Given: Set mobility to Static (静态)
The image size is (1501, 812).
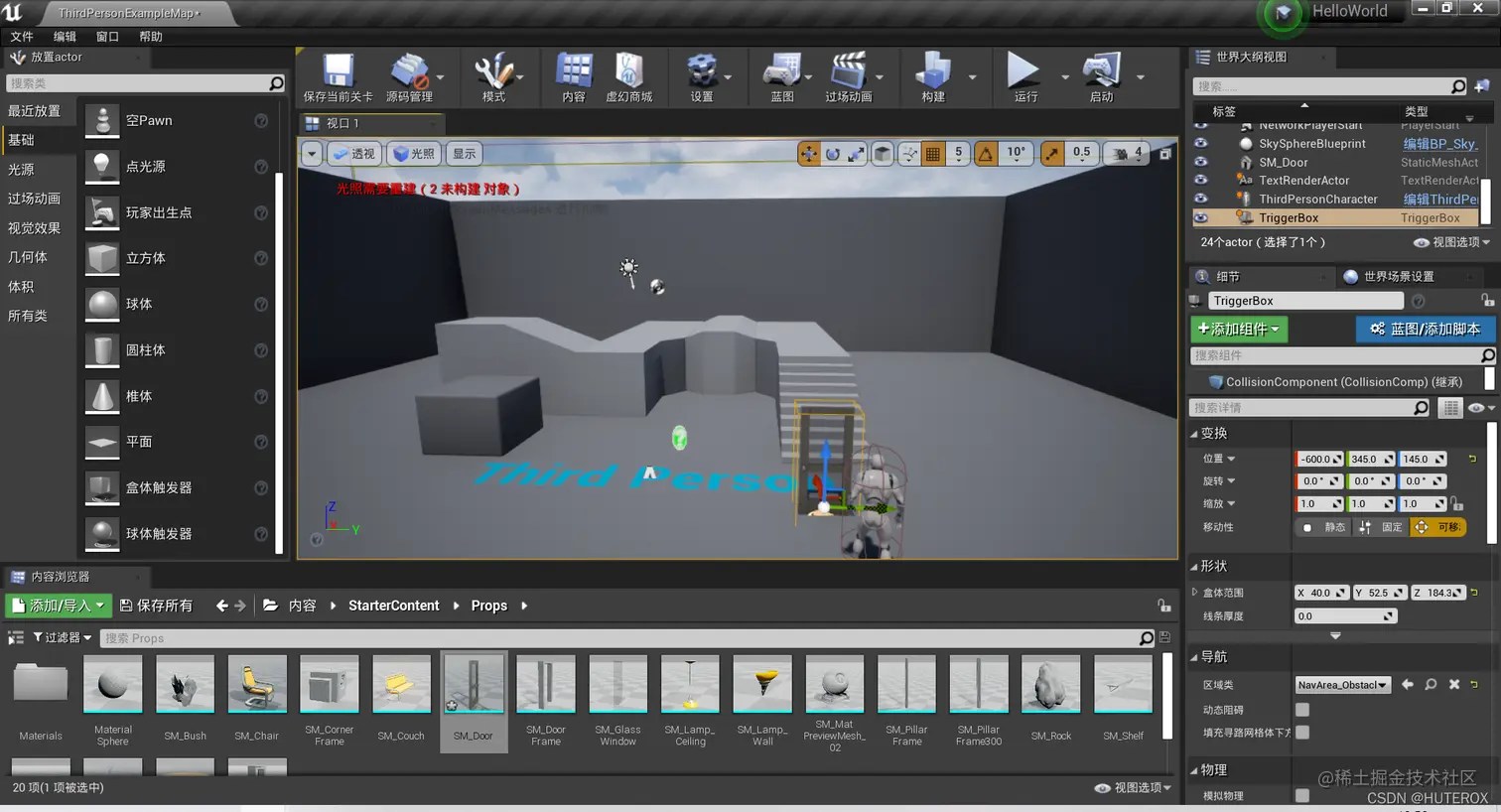Looking at the screenshot, I should coord(1324,527).
